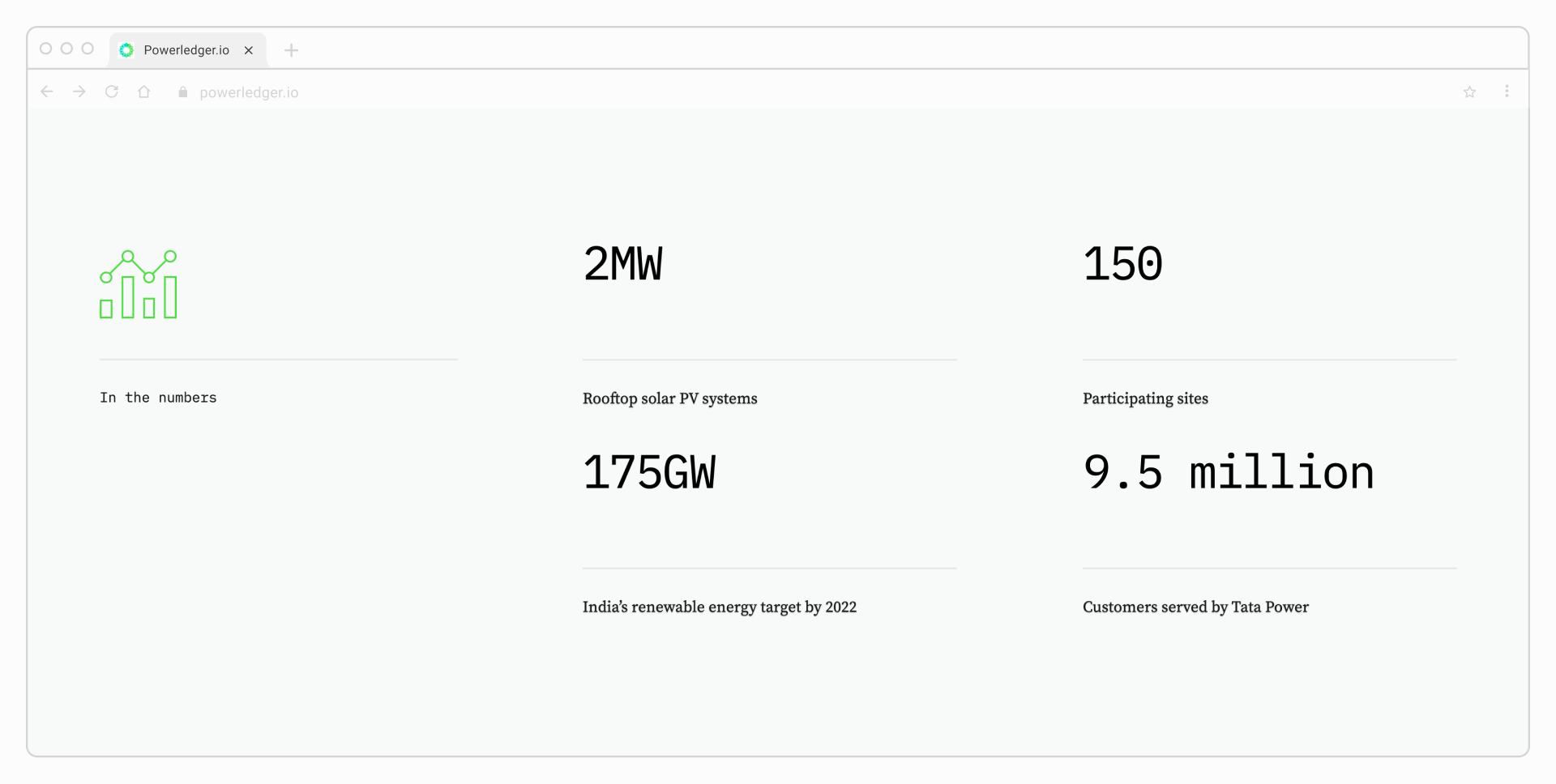Open a new browser tab
The width and height of the screenshot is (1556, 784).
pos(291,49)
